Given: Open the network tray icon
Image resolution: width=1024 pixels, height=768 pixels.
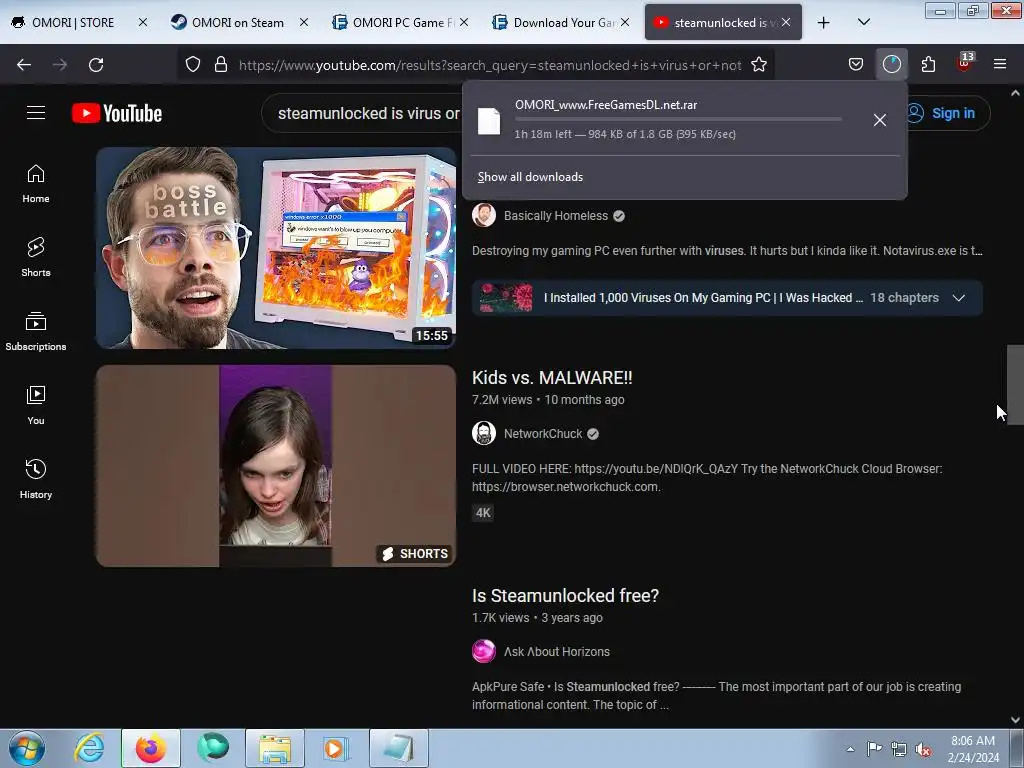Looking at the screenshot, I should (x=899, y=749).
